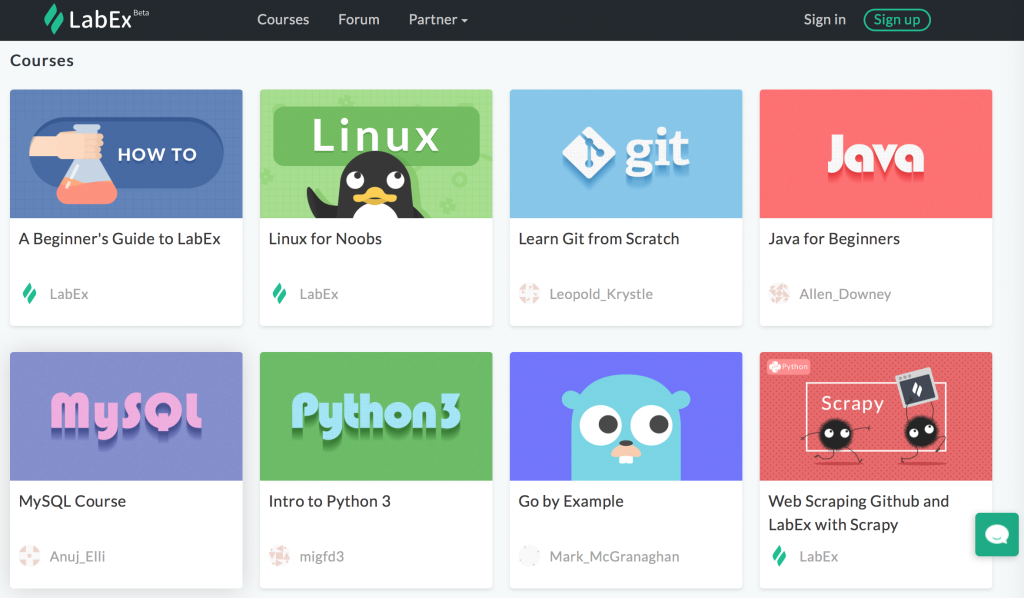This screenshot has width=1024, height=598.
Task: Open the Java for Beginners title link
Action: click(x=834, y=239)
